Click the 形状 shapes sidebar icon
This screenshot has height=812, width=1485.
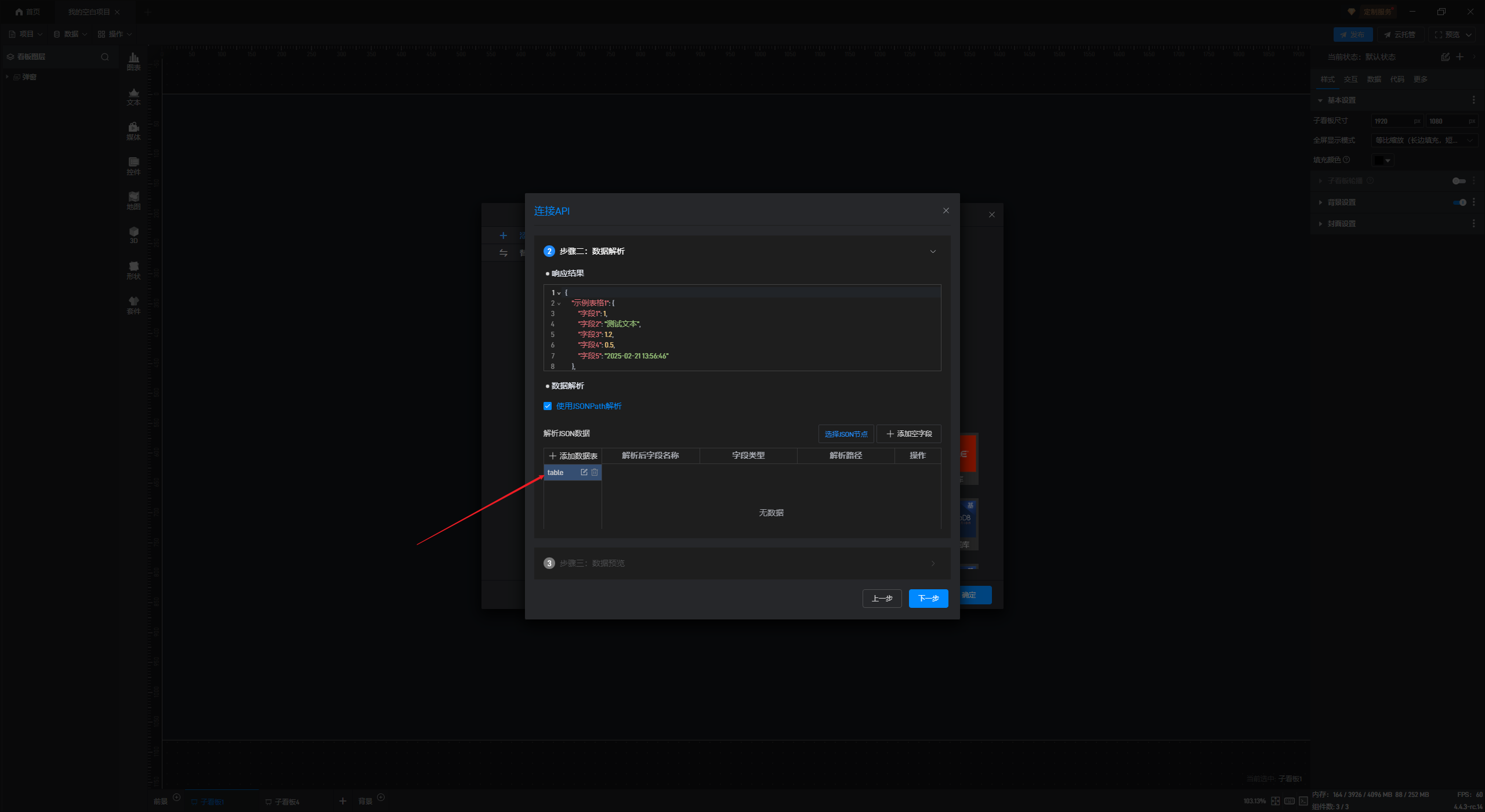[x=133, y=269]
